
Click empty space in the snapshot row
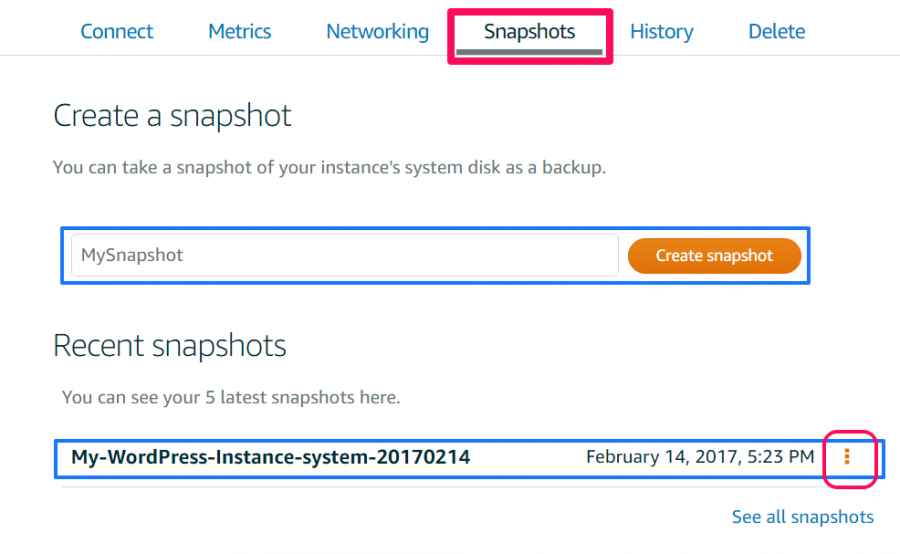(x=528, y=458)
